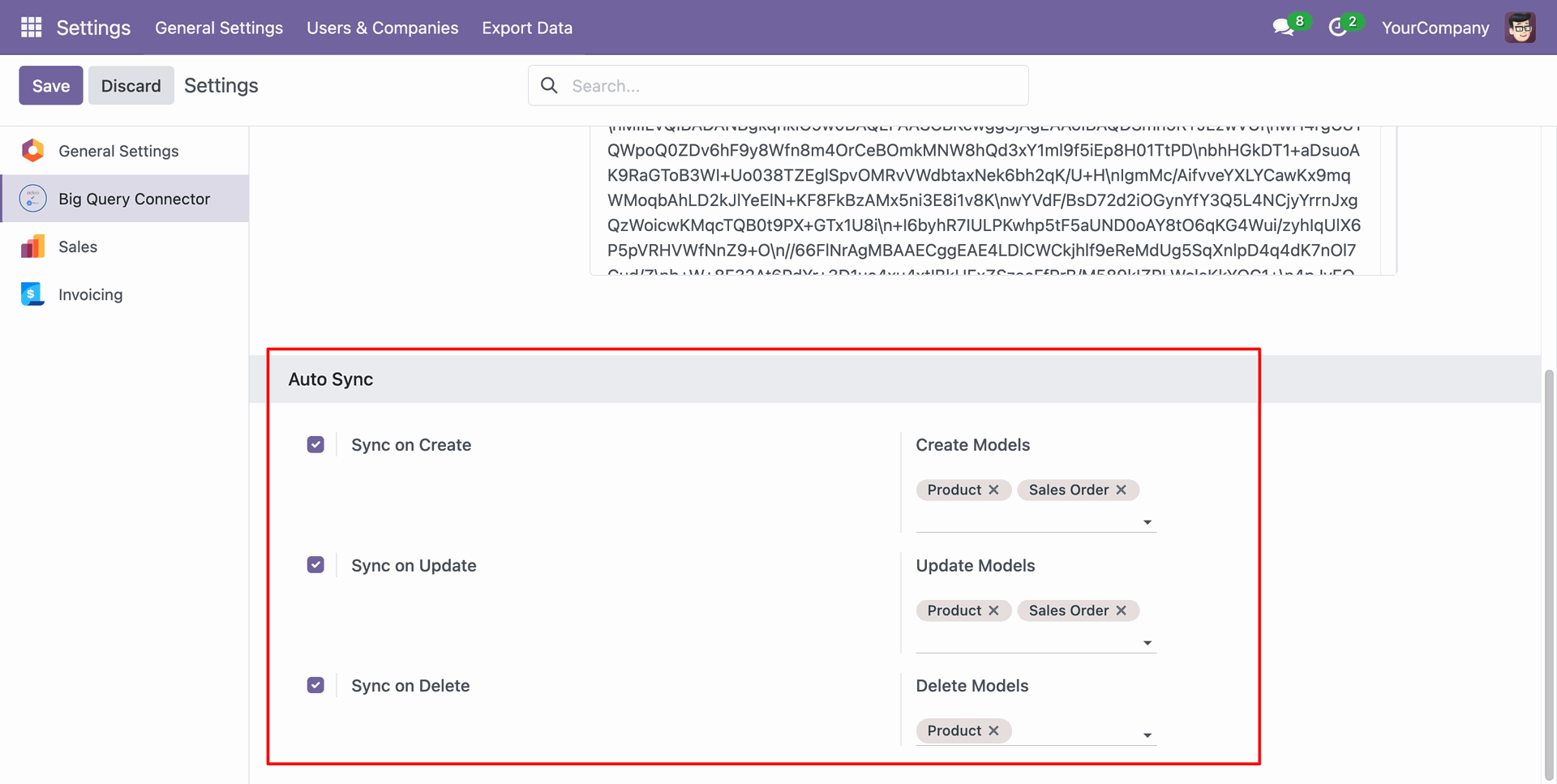Open the Invoicing settings icon
The width and height of the screenshot is (1557, 784).
tap(32, 294)
